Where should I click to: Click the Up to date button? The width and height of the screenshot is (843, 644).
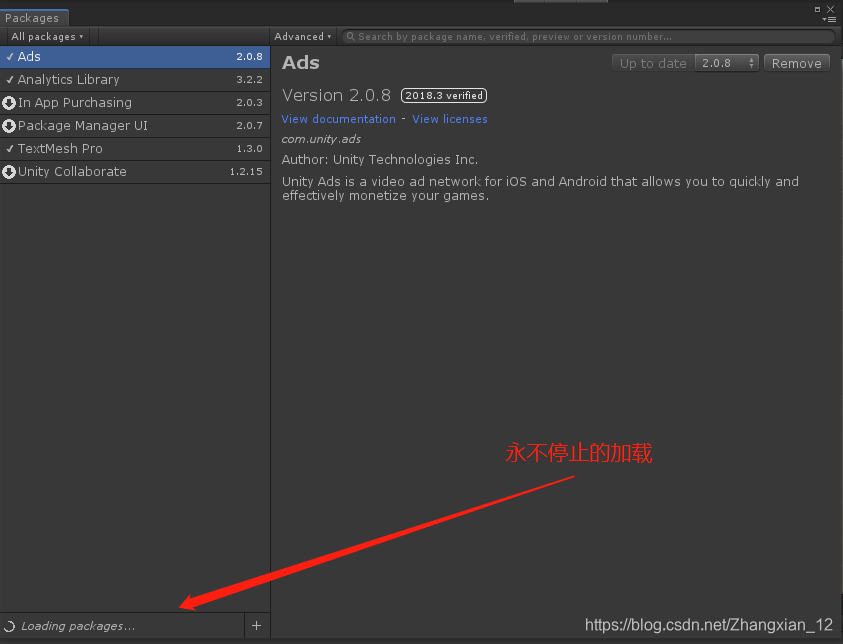(653, 63)
